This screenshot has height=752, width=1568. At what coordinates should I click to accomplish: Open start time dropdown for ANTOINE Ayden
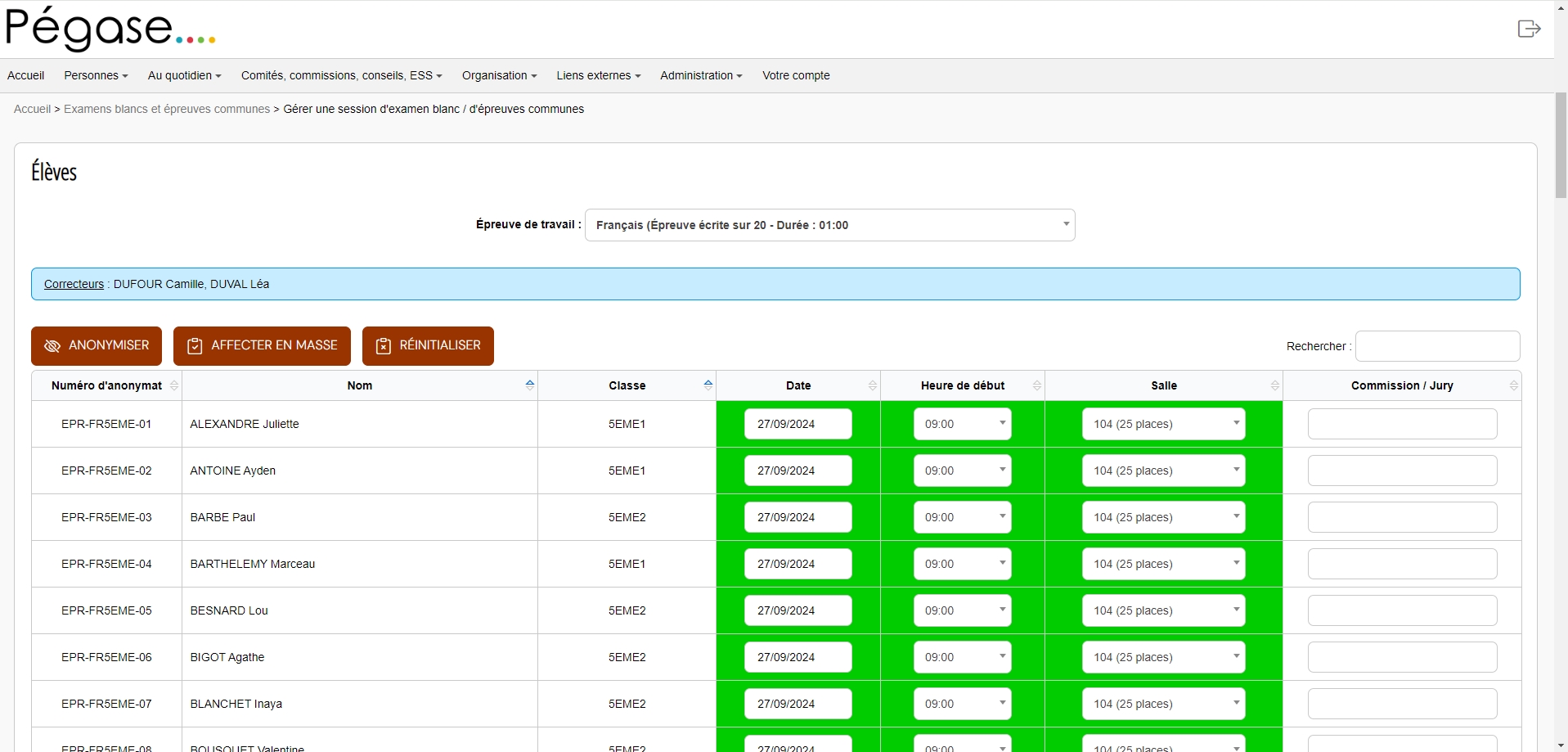tap(963, 471)
